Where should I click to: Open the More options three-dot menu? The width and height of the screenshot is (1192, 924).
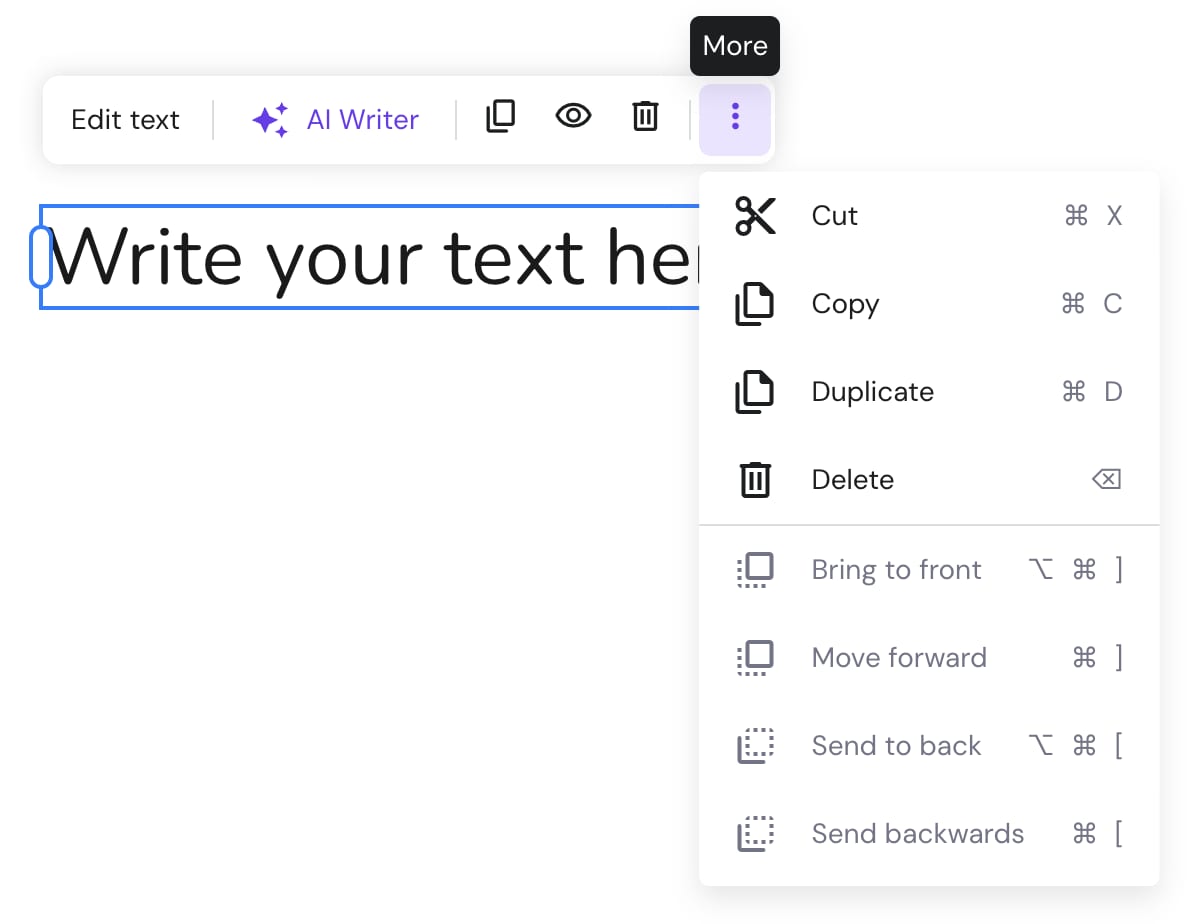735,117
